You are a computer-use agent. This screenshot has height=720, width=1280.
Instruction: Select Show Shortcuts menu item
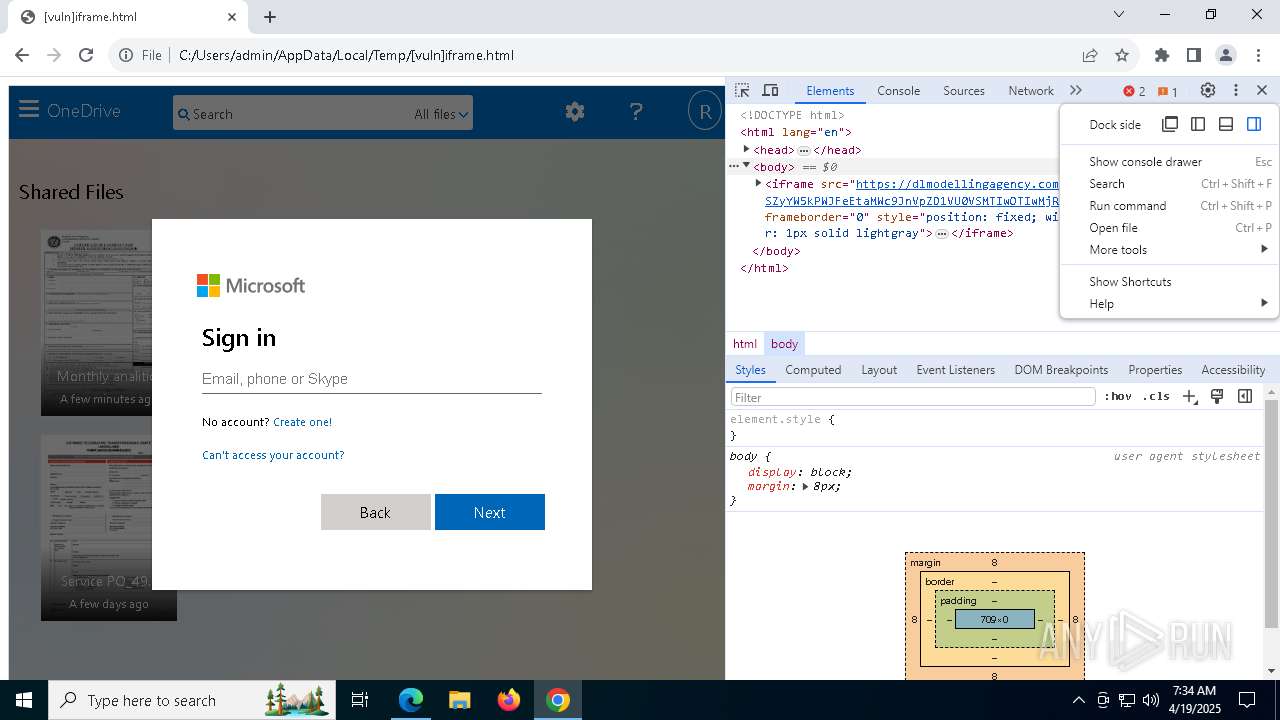(x=1169, y=282)
